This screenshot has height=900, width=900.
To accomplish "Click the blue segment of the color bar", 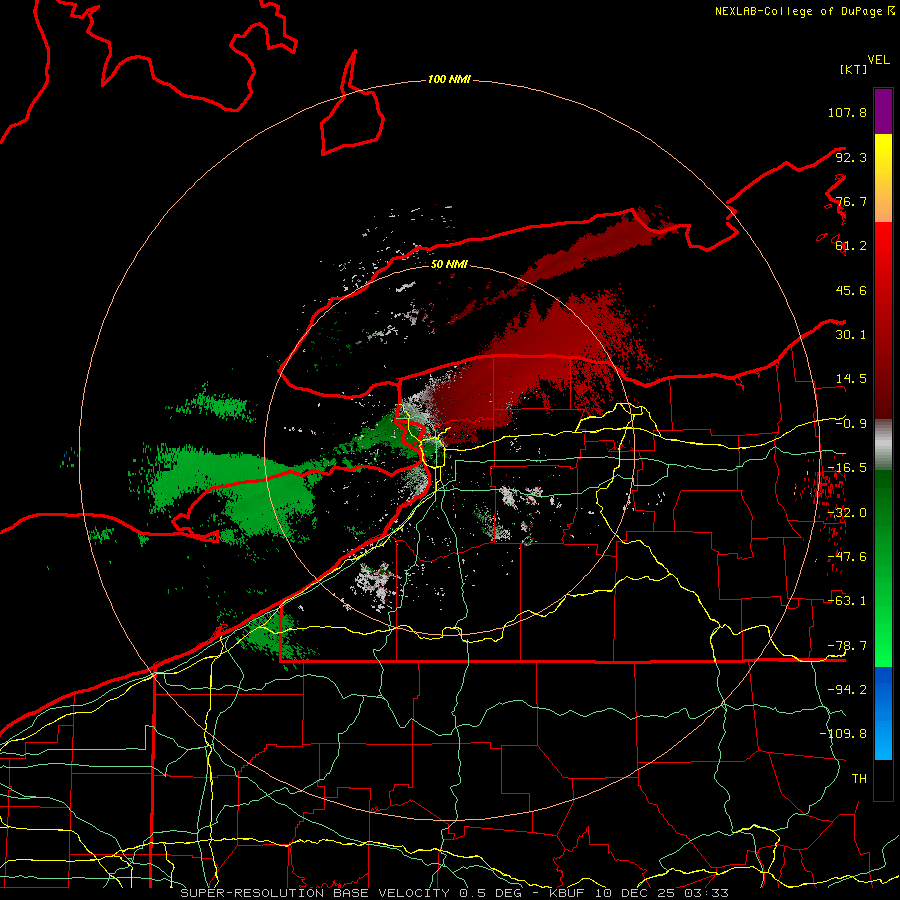I will click(x=883, y=713).
